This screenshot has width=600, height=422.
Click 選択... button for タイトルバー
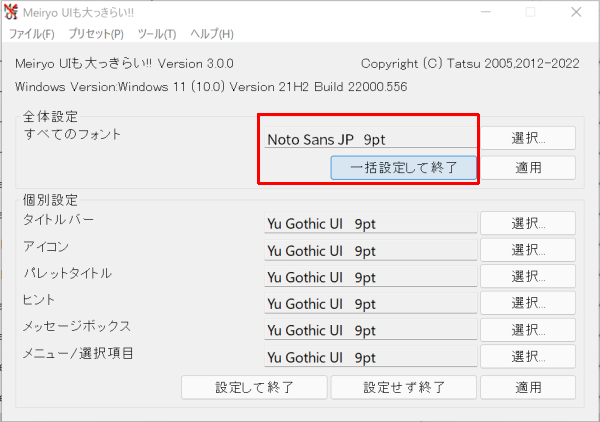pyautogui.click(x=528, y=223)
